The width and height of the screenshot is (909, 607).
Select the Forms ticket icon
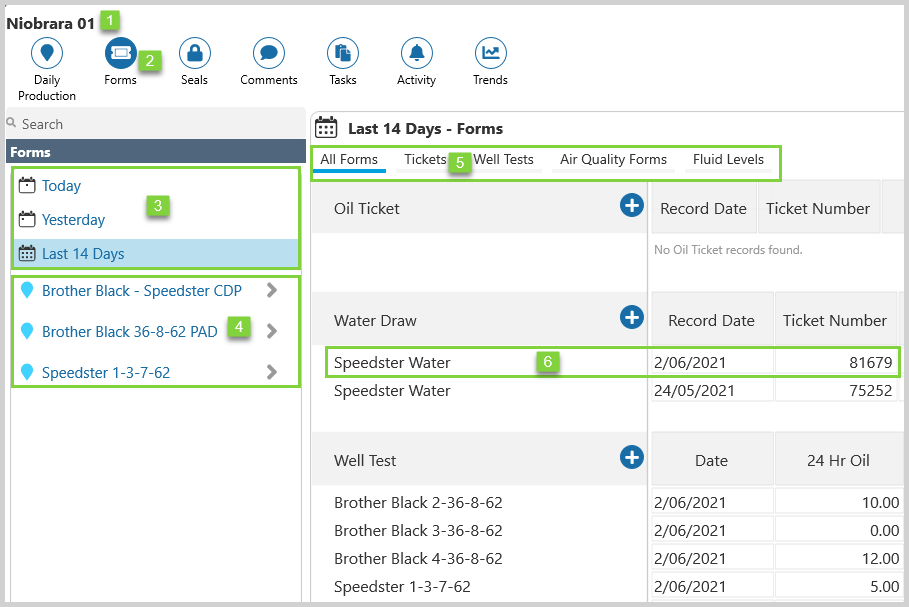coord(120,53)
